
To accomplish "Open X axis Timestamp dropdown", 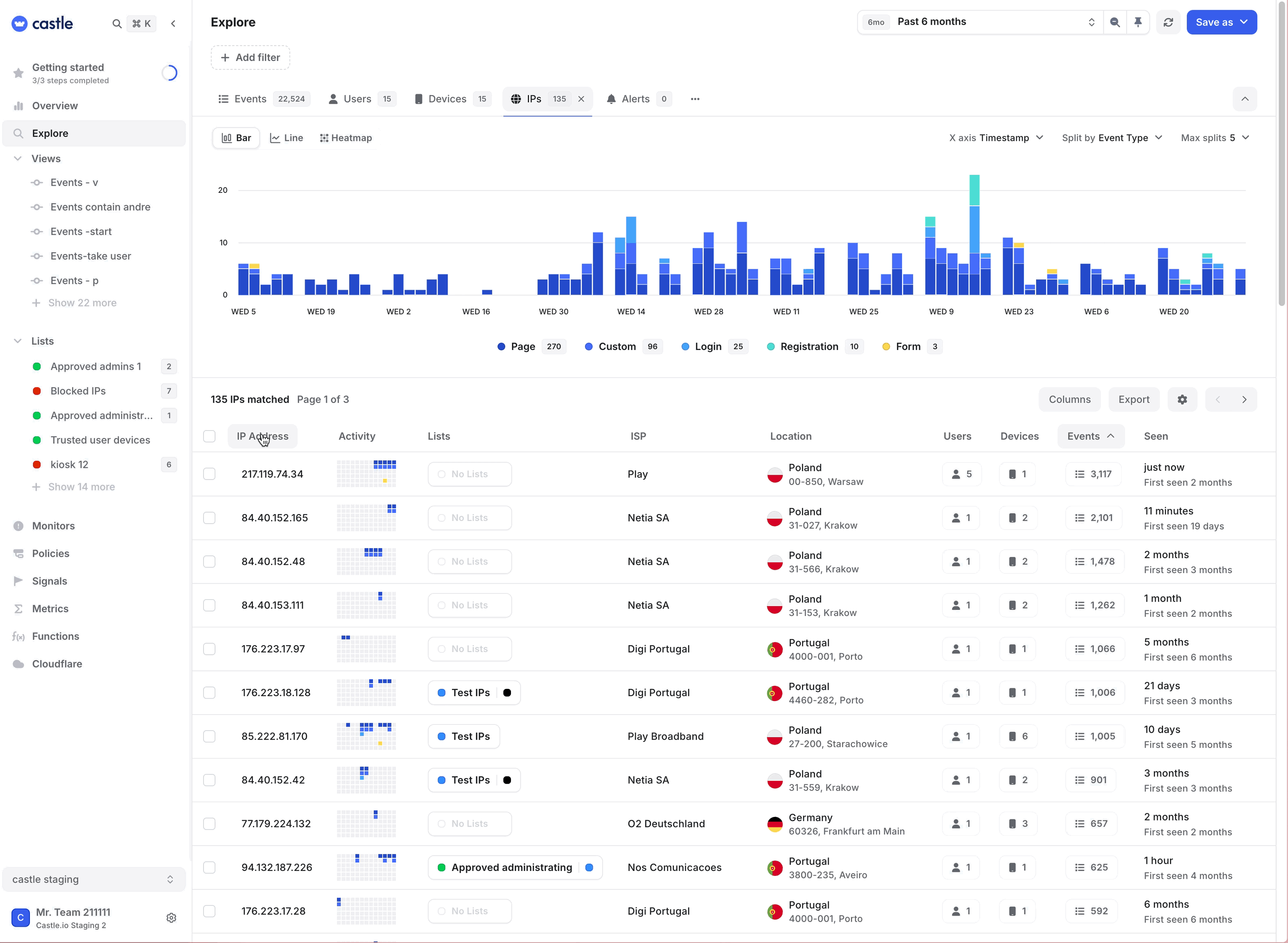I will tap(996, 138).
